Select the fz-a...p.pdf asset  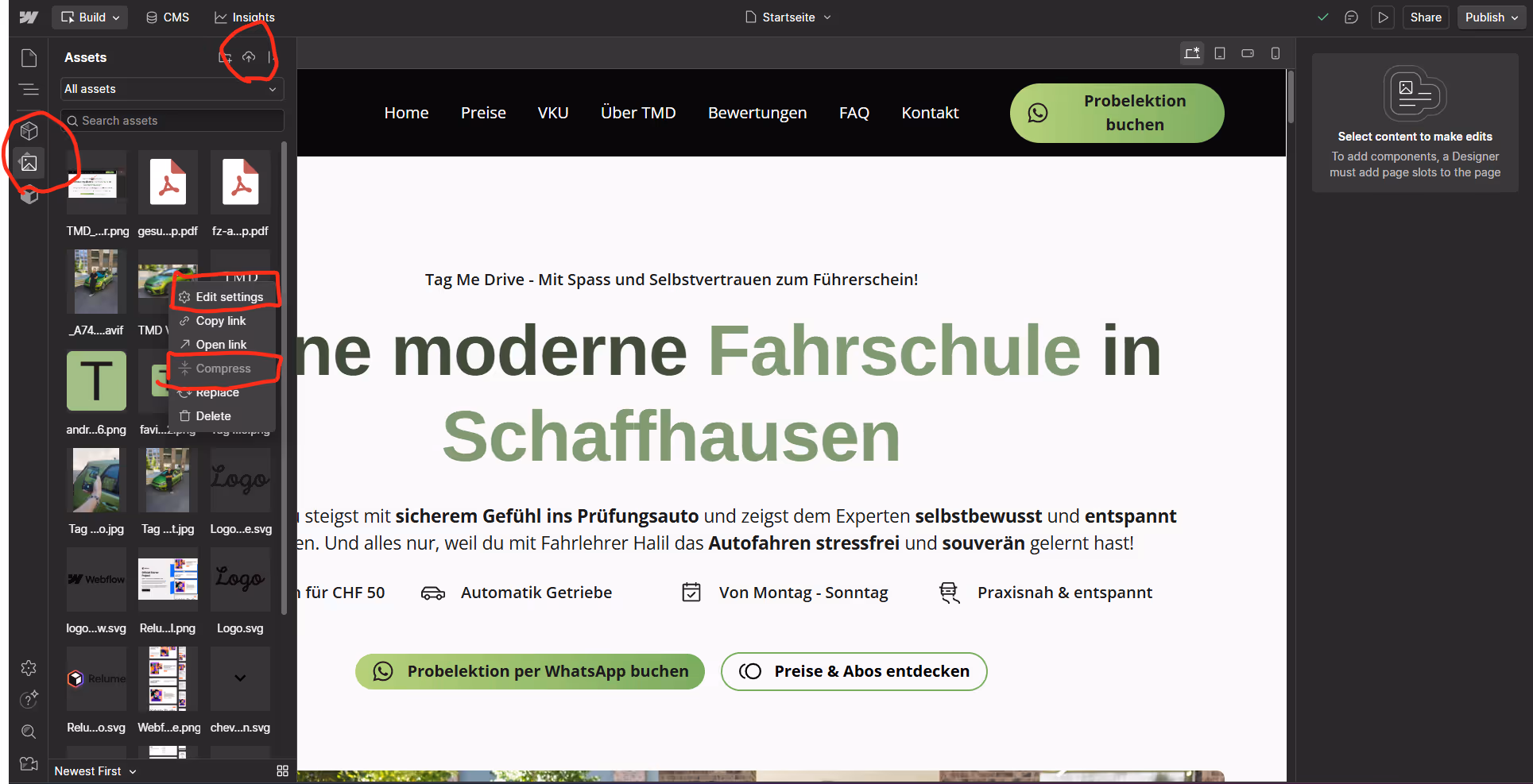click(x=240, y=183)
